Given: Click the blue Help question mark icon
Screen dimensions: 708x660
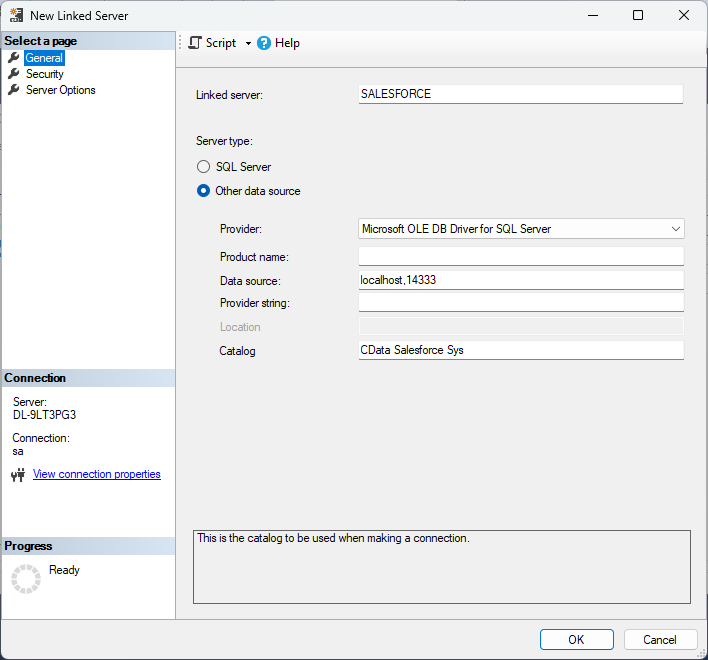Looking at the screenshot, I should tap(264, 43).
